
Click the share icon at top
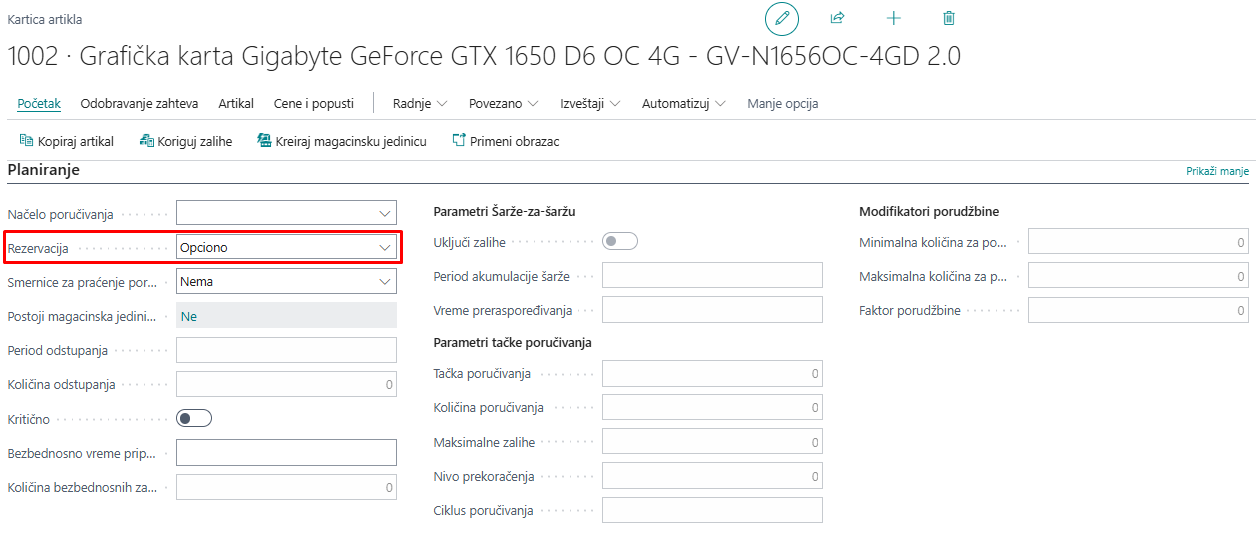(x=838, y=18)
